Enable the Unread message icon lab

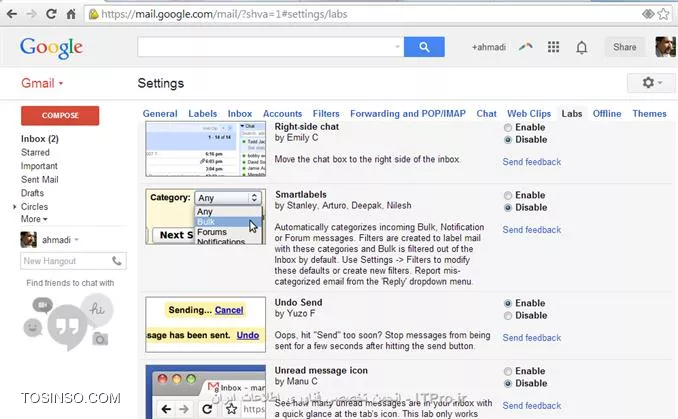(508, 371)
